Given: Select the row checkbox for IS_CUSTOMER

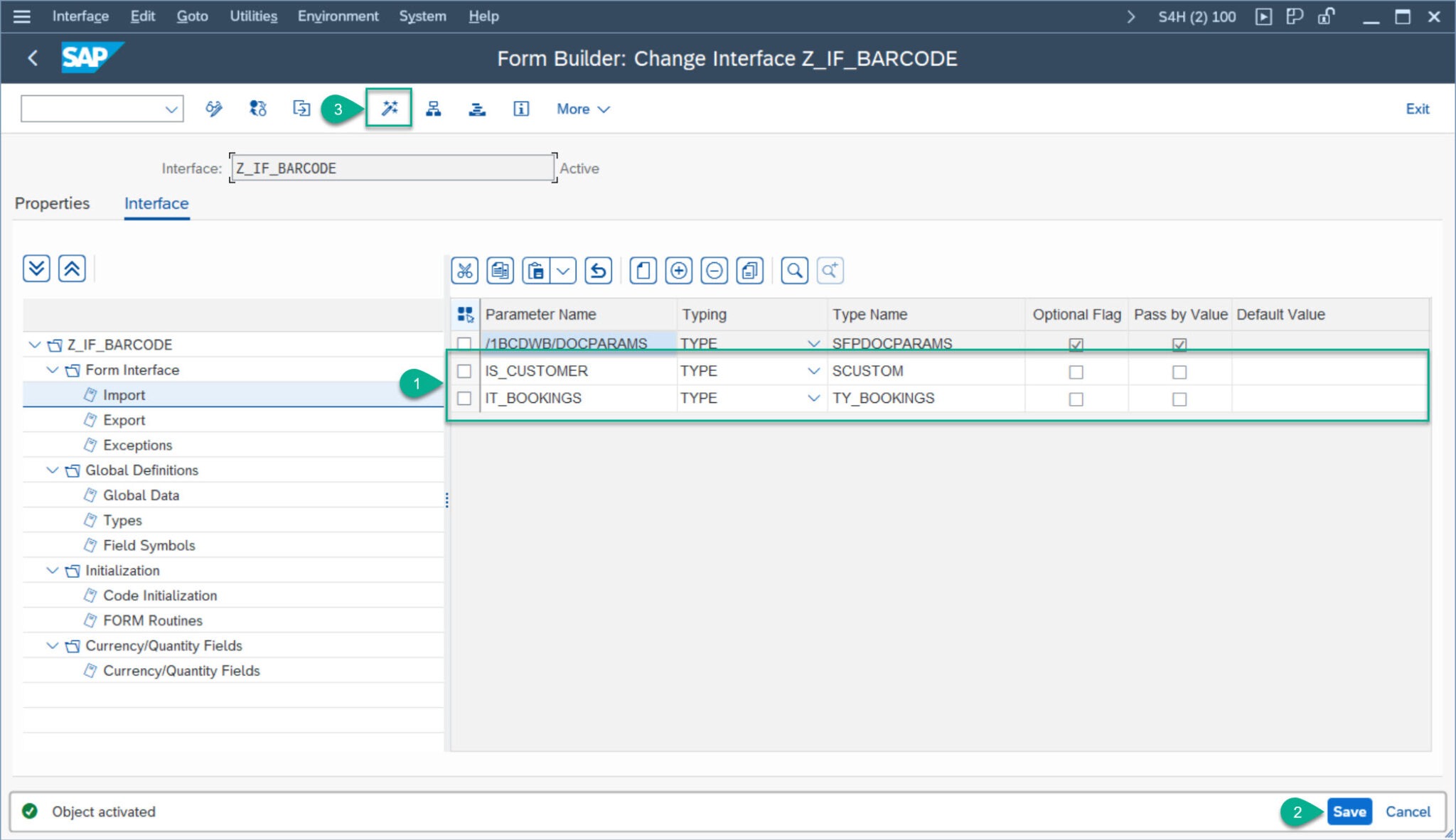Looking at the screenshot, I should [466, 370].
